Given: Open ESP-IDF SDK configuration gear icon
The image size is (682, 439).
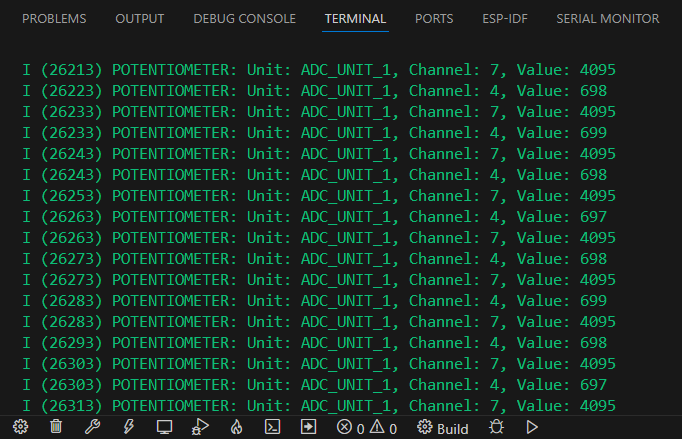Looking at the screenshot, I should (x=20, y=427).
